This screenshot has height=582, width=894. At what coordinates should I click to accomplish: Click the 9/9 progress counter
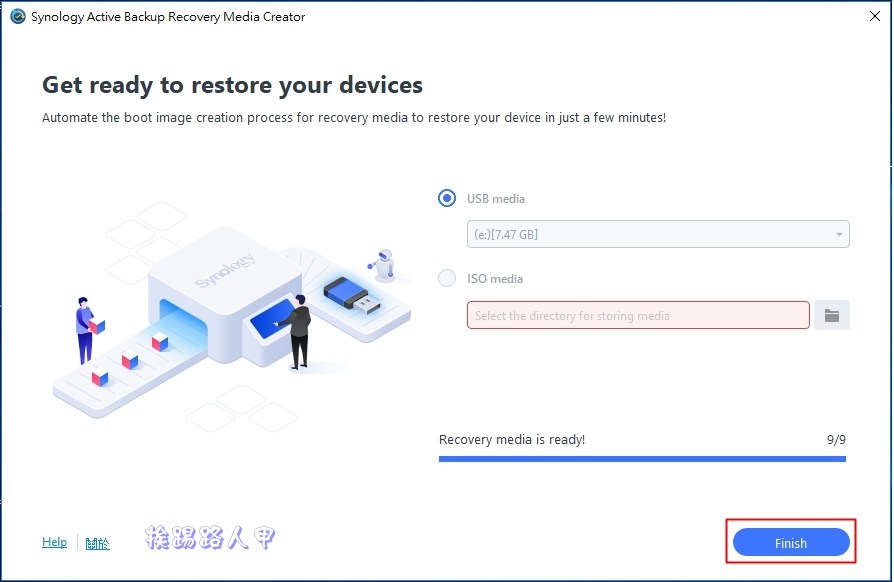click(x=836, y=439)
